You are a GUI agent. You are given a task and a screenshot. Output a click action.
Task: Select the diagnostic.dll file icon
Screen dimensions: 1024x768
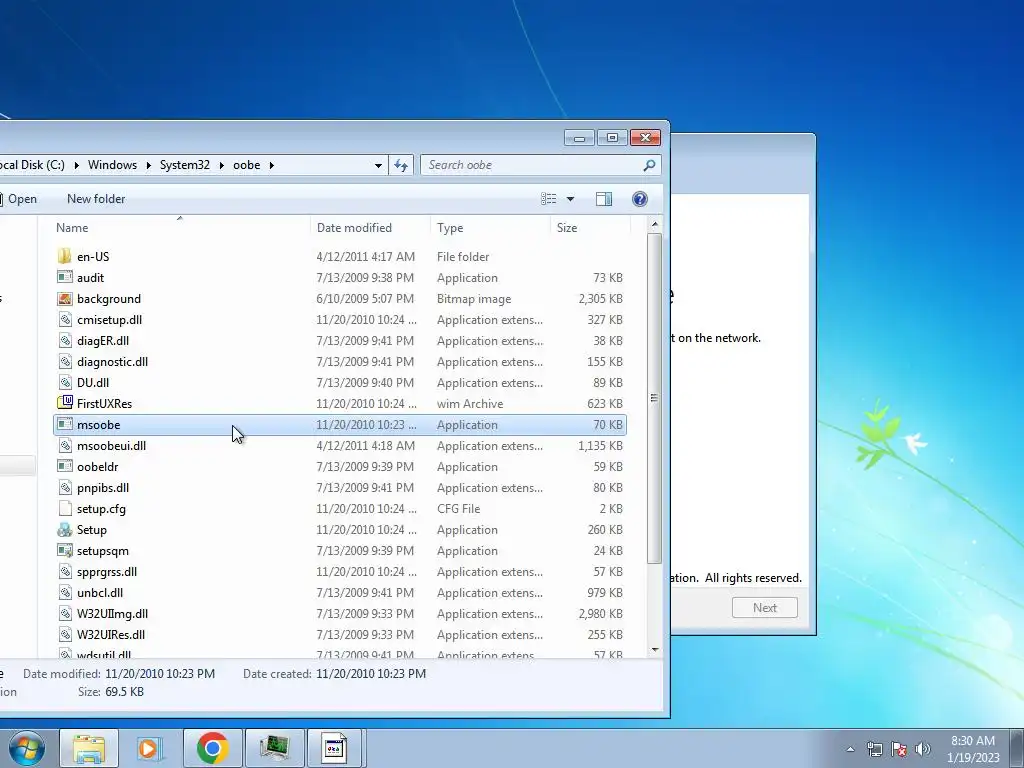point(65,361)
